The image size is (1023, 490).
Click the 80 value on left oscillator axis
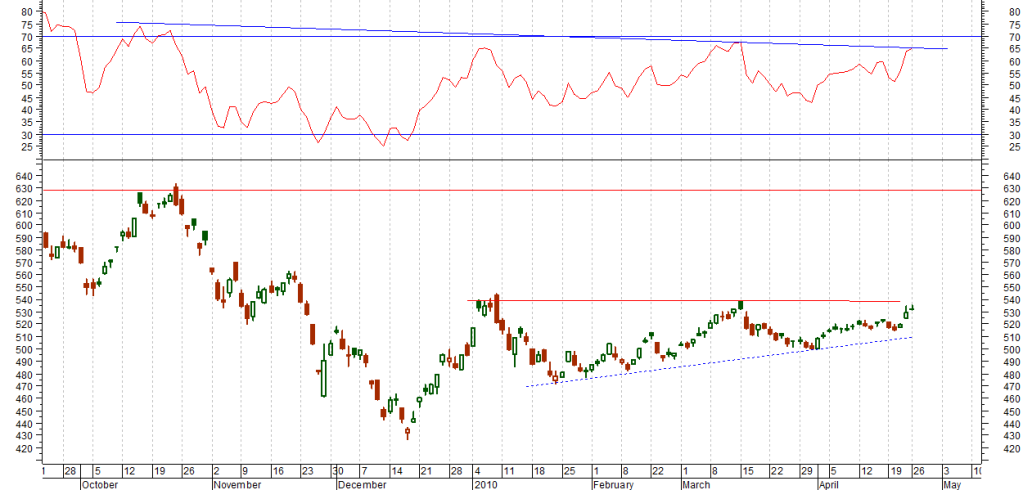[x=27, y=12]
